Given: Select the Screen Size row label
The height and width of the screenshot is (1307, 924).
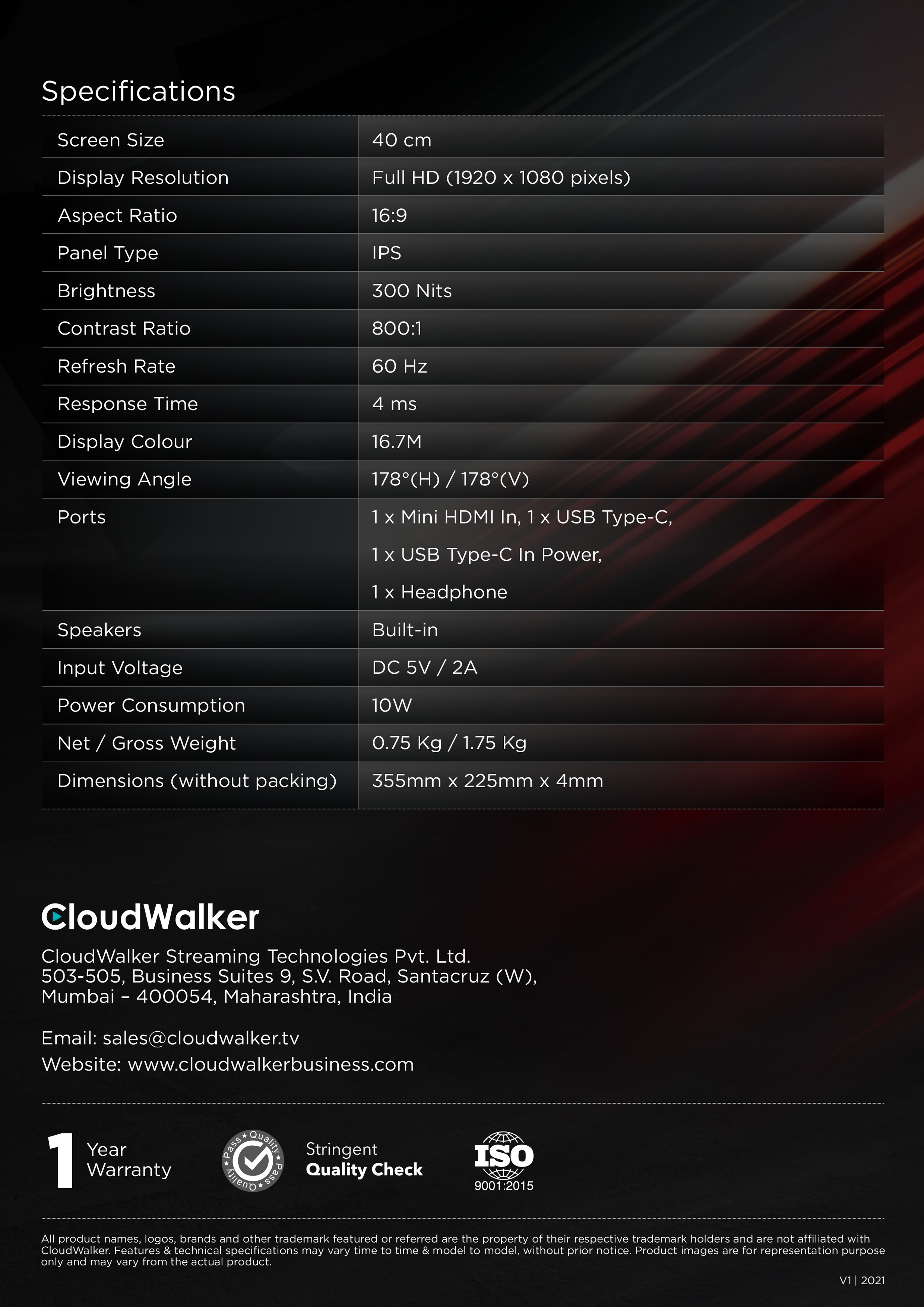Looking at the screenshot, I should 110,140.
